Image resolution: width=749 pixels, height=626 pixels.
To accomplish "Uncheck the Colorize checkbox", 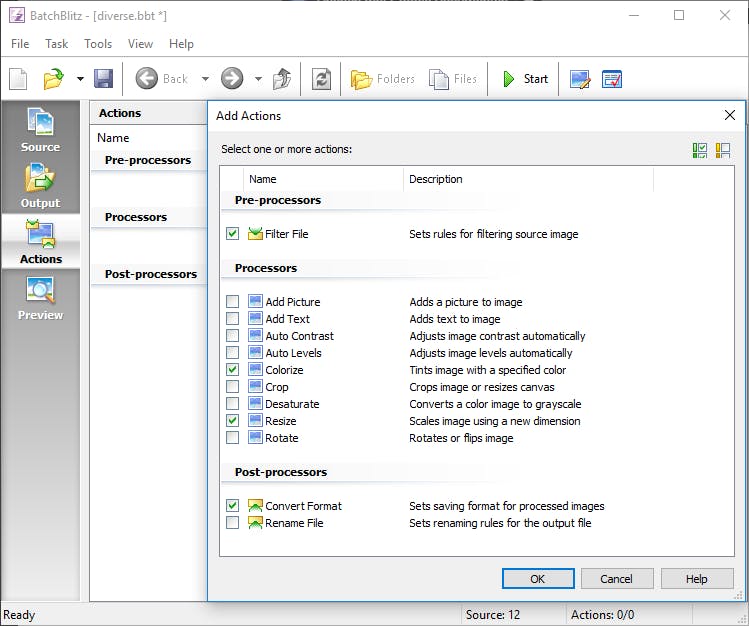I will click(232, 370).
